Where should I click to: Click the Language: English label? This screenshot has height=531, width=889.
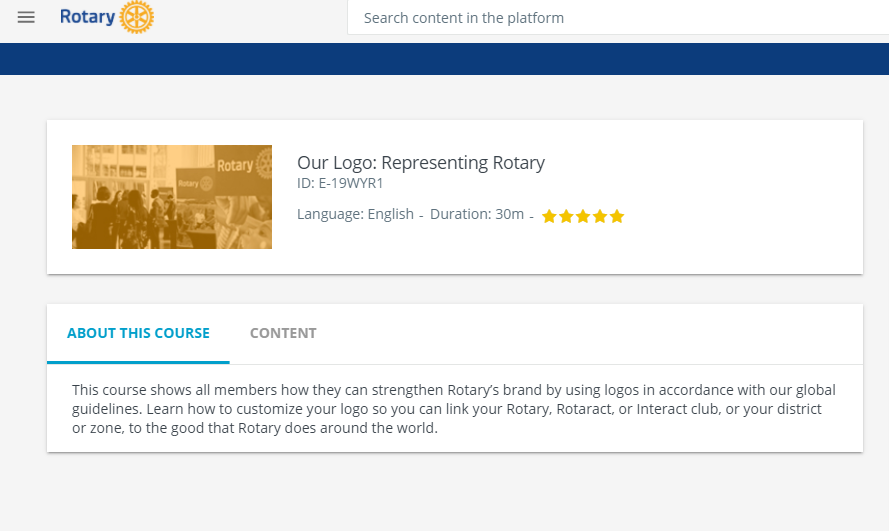tap(355, 214)
